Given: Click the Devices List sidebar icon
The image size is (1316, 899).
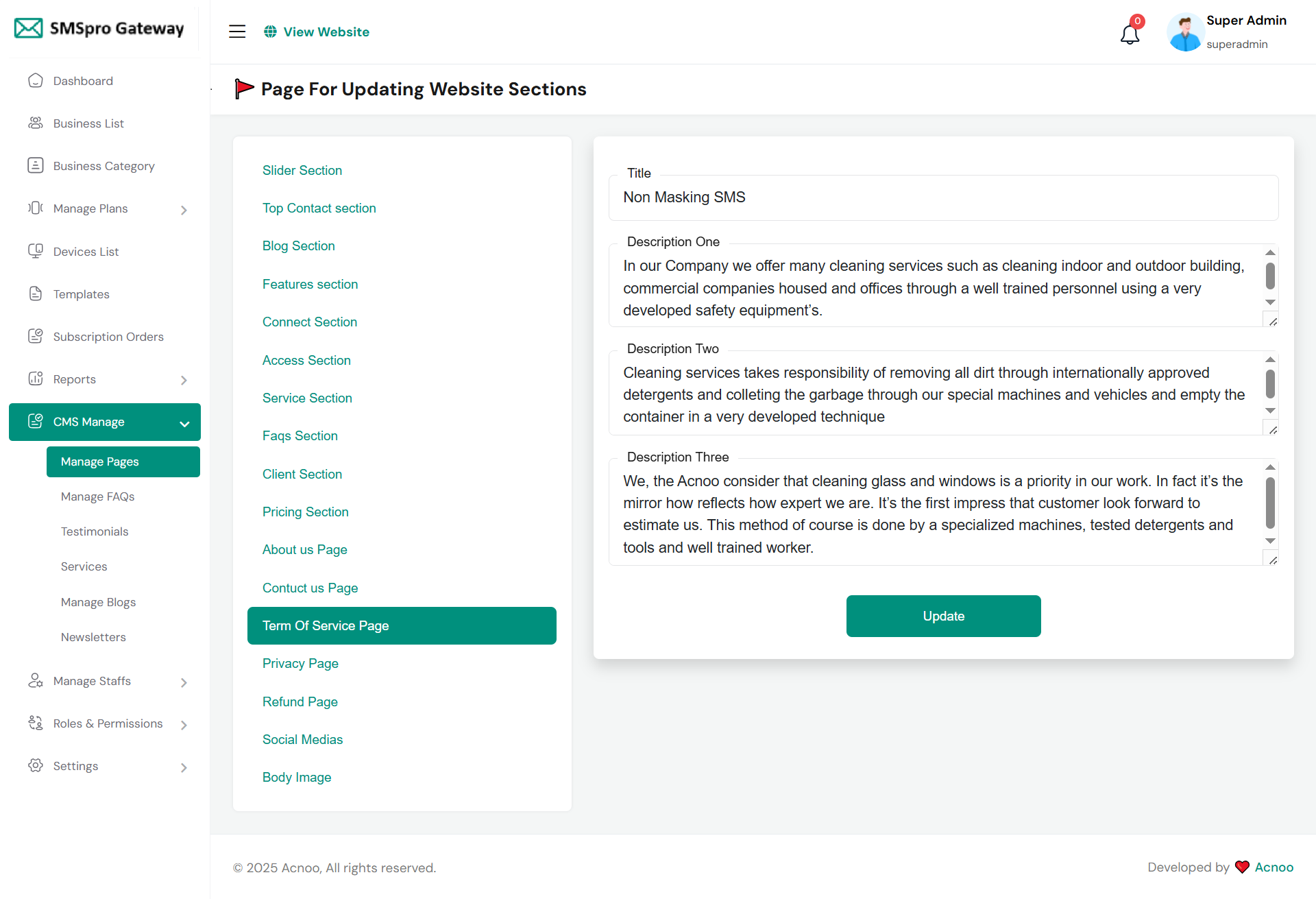Looking at the screenshot, I should tap(36, 252).
